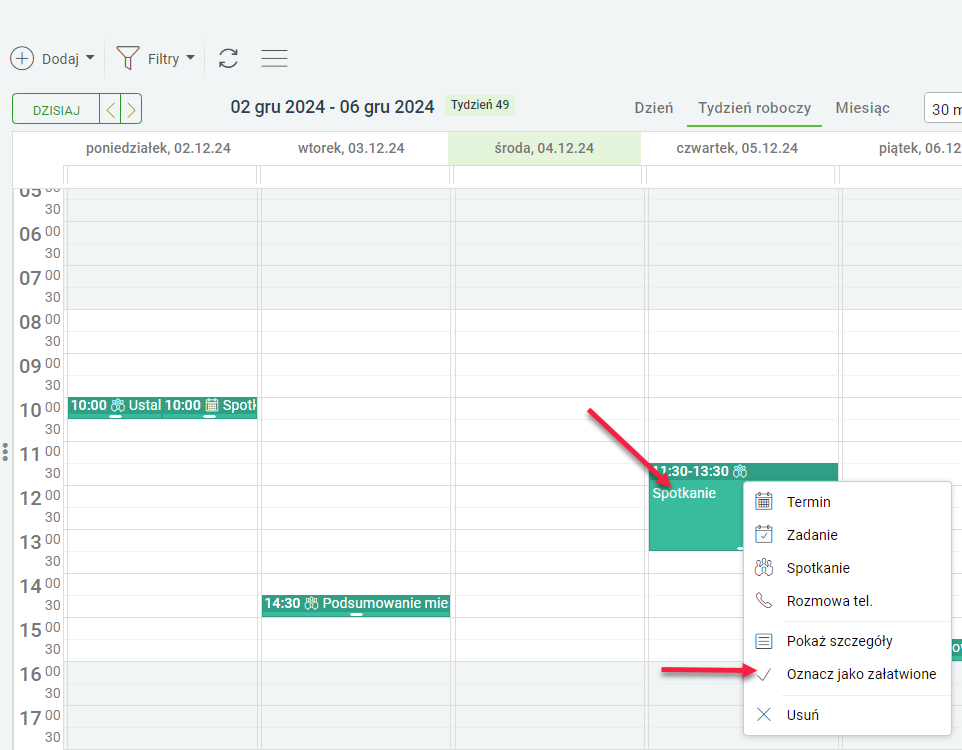Open the 14:30 Podsumowanie event on Tuesday
Screen dimensions: 962x750
coord(356,605)
